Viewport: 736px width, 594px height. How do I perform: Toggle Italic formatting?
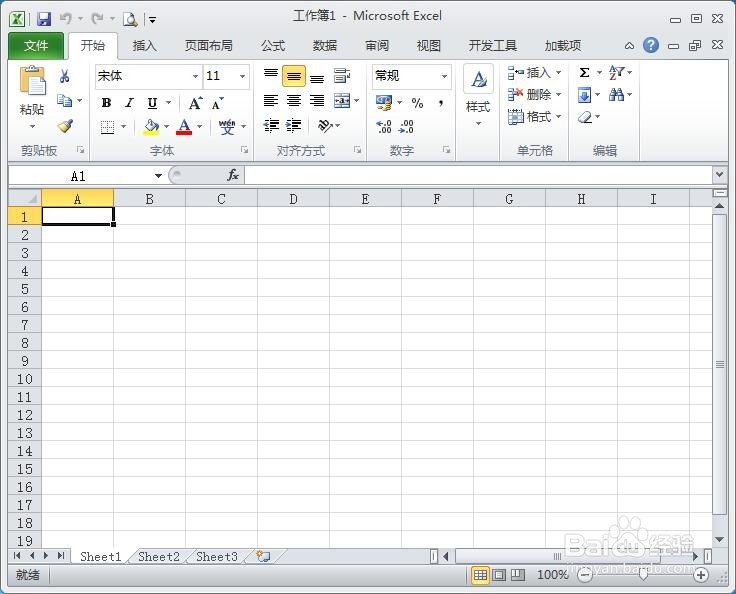pos(130,103)
